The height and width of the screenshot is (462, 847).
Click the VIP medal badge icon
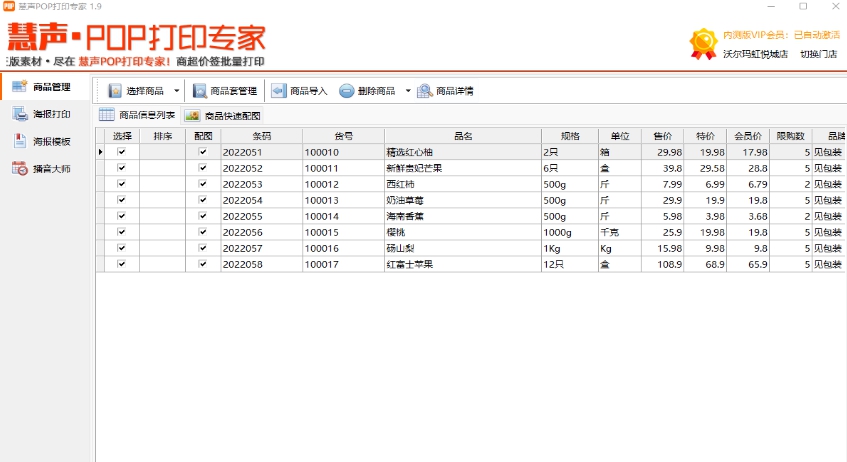(x=703, y=44)
